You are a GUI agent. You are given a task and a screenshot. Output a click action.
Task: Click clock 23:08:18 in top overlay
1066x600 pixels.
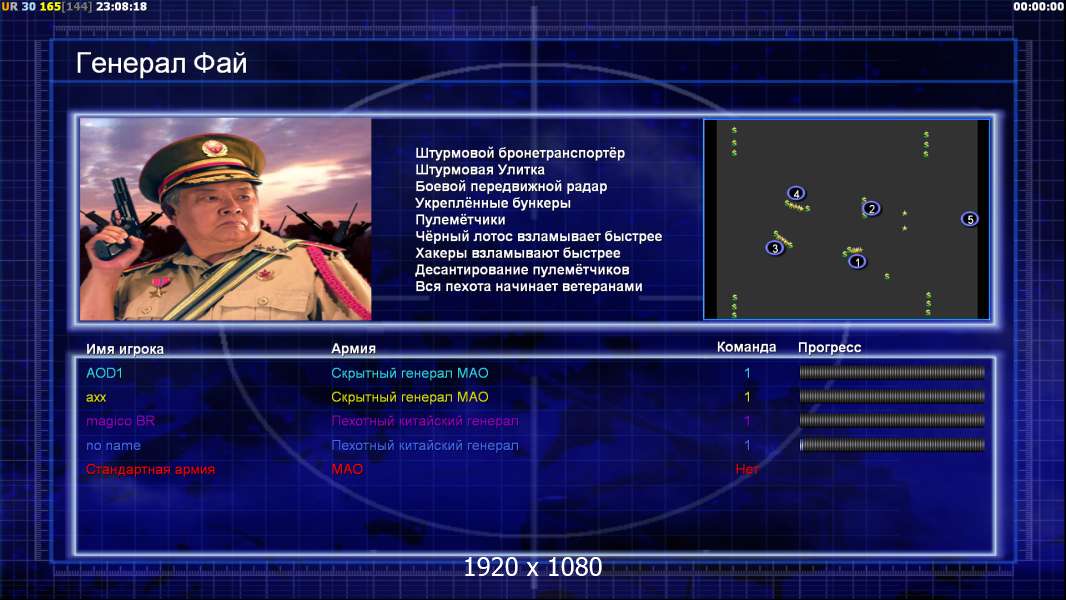point(121,7)
